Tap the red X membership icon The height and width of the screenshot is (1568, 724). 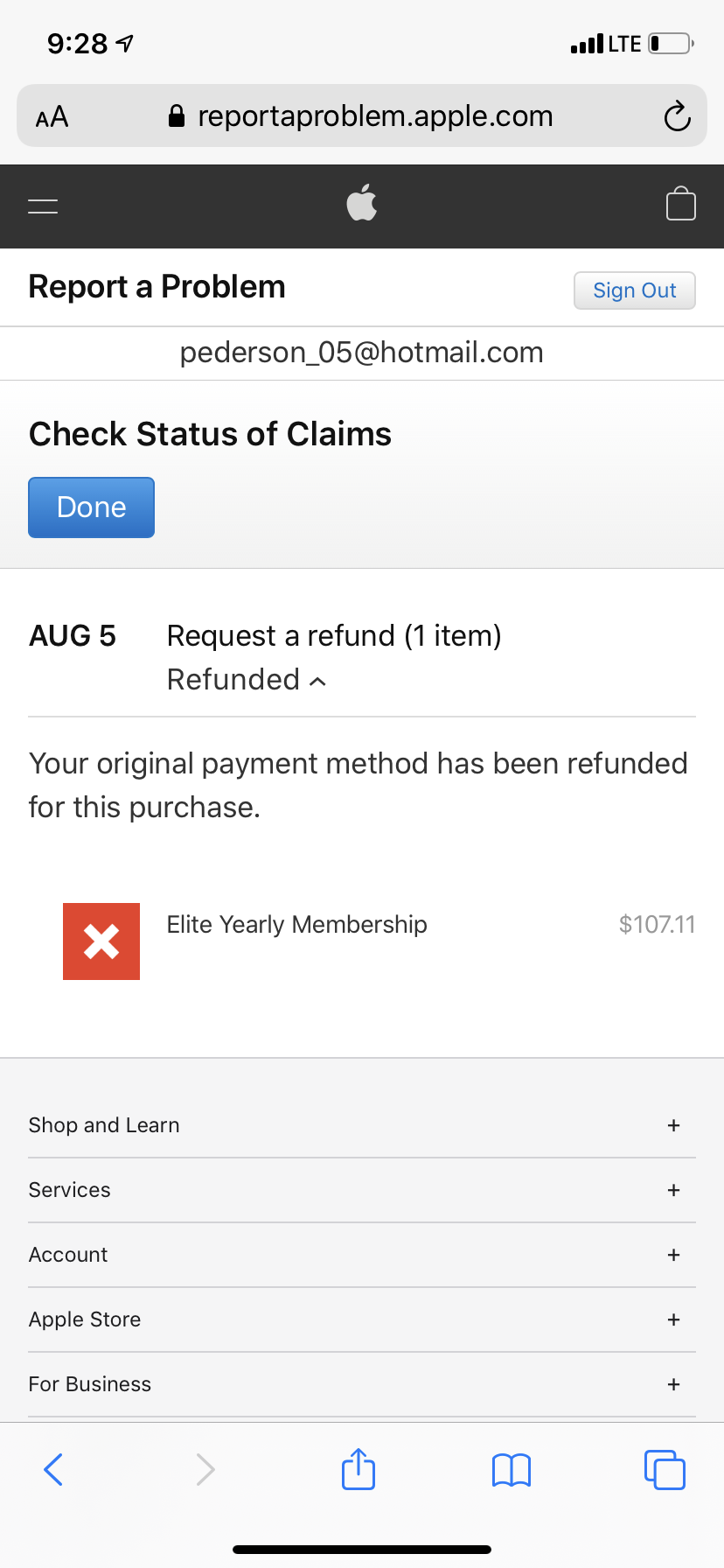[101, 941]
